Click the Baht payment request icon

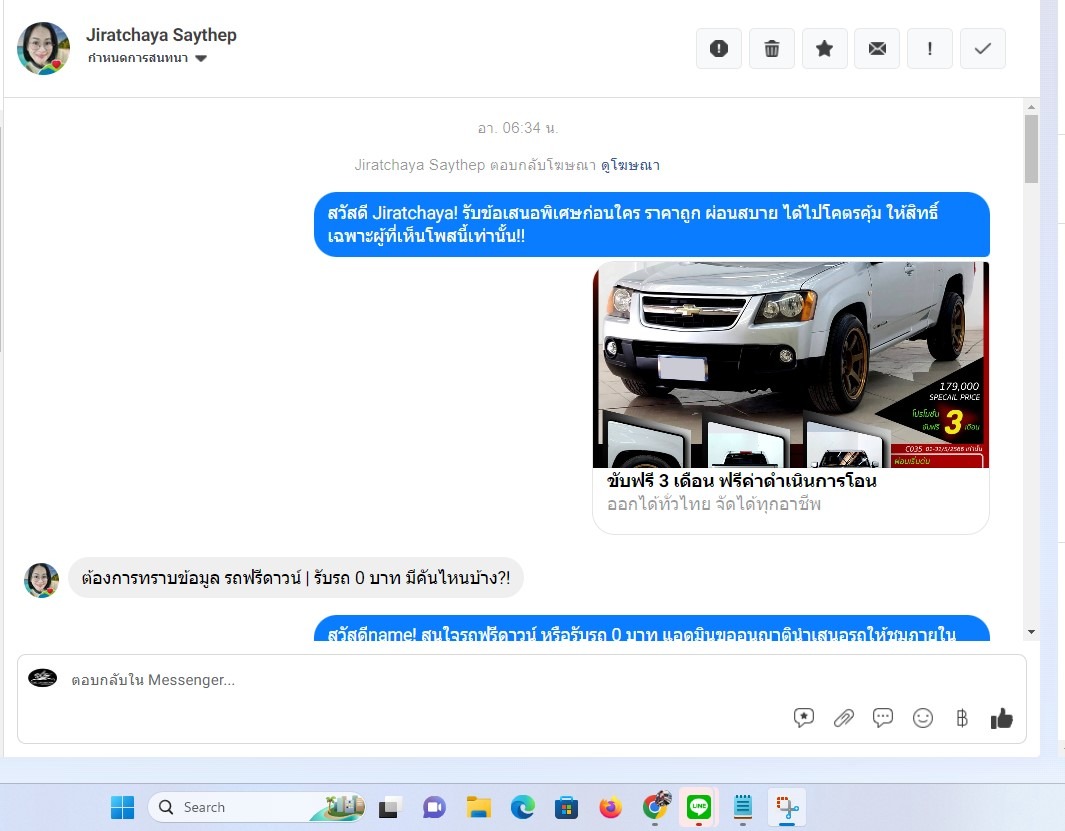click(962, 718)
